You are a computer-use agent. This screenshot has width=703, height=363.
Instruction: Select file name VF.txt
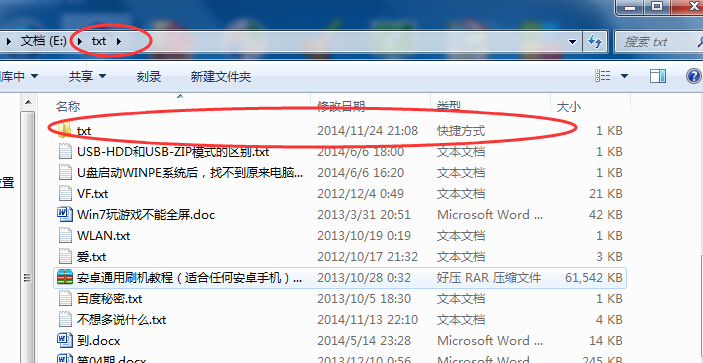[92, 194]
